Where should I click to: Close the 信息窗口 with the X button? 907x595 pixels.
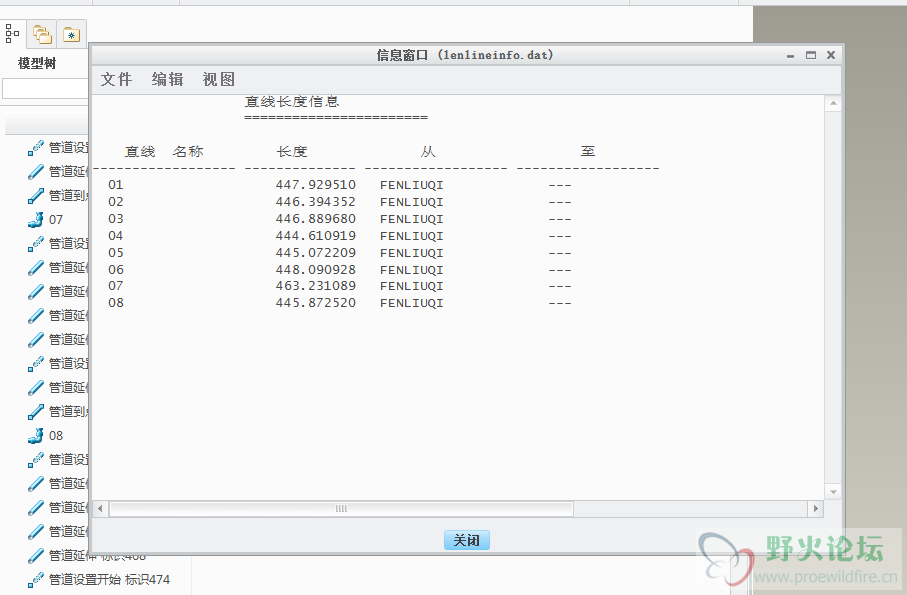(x=831, y=55)
